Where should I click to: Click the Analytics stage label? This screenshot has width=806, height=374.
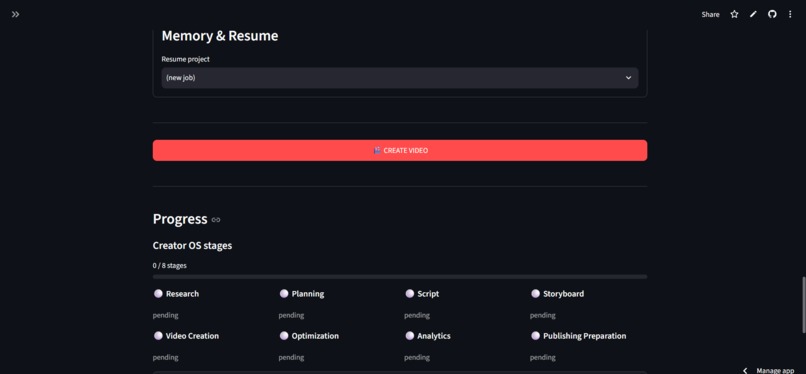pos(434,336)
